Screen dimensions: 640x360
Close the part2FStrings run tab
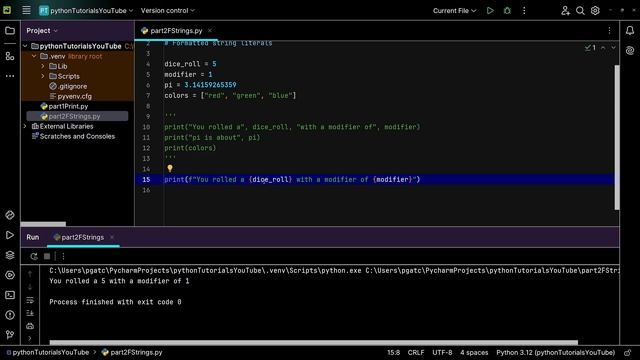tap(112, 237)
